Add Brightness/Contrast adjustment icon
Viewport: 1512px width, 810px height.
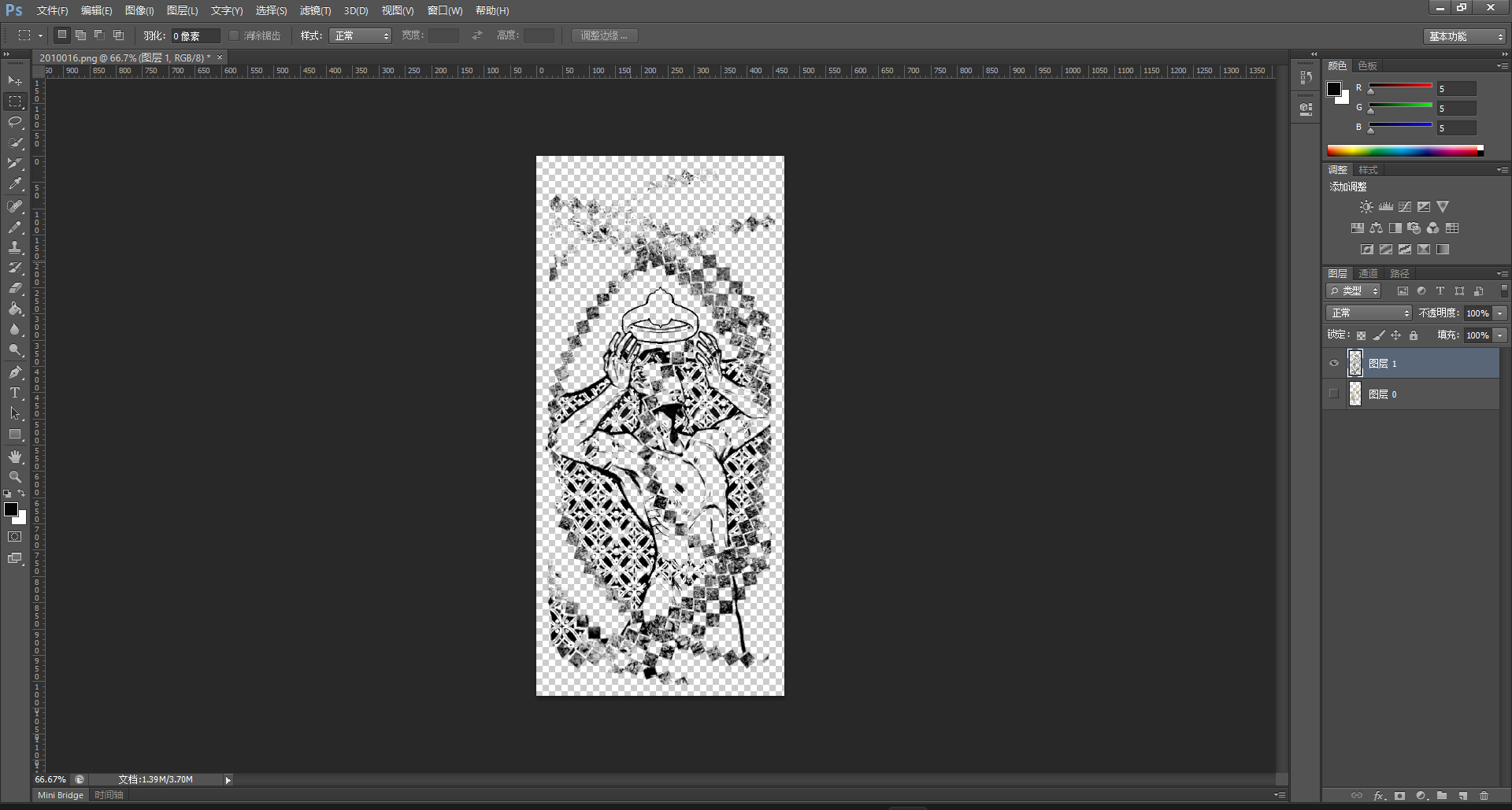pyautogui.click(x=1366, y=207)
